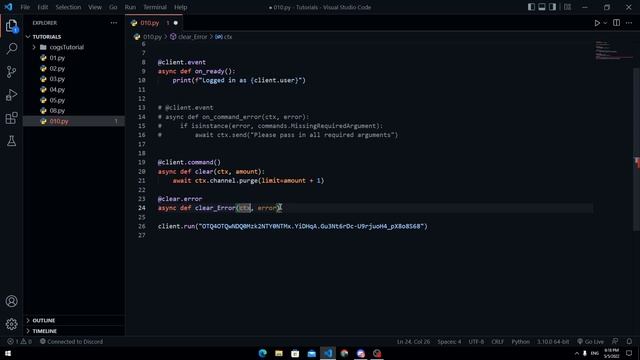Toggle primary side bar layout icon

pos(531,7)
